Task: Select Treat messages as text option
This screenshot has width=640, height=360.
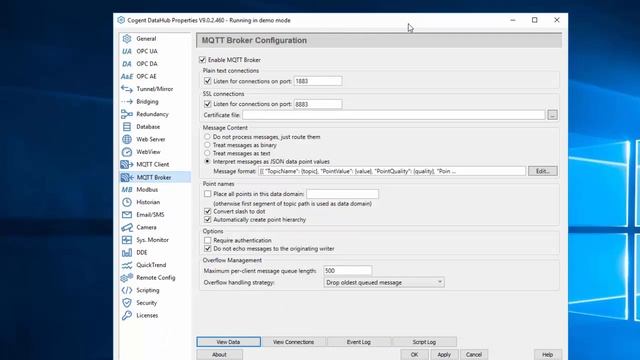Action: [x=207, y=153]
